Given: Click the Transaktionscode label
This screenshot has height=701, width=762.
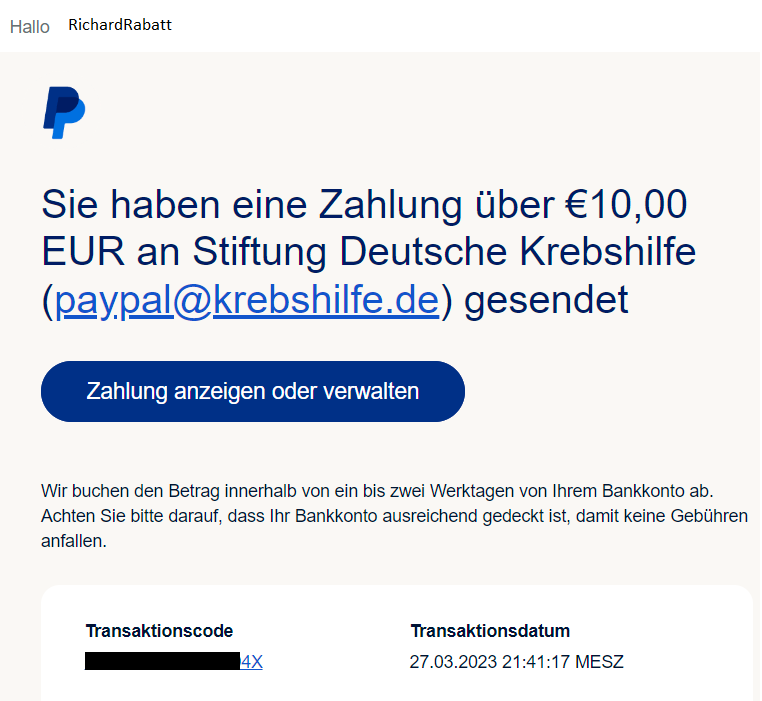Looking at the screenshot, I should click(x=159, y=631).
